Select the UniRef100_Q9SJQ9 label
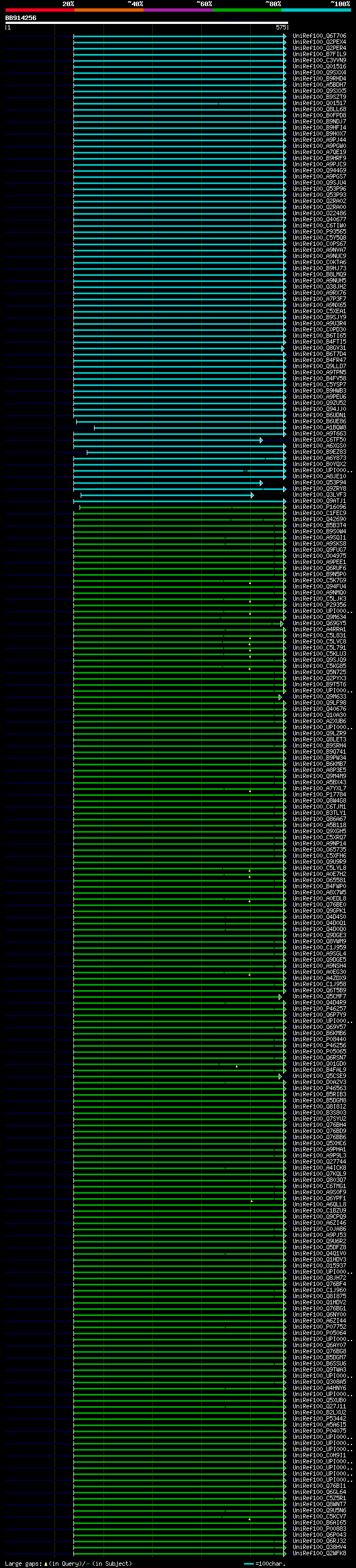 pos(319,660)
